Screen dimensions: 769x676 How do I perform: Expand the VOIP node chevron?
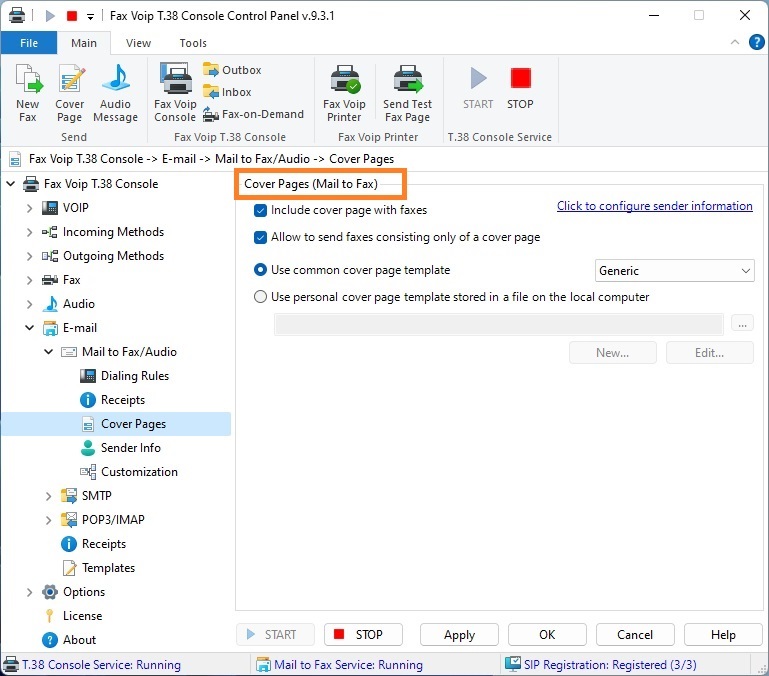click(x=29, y=208)
